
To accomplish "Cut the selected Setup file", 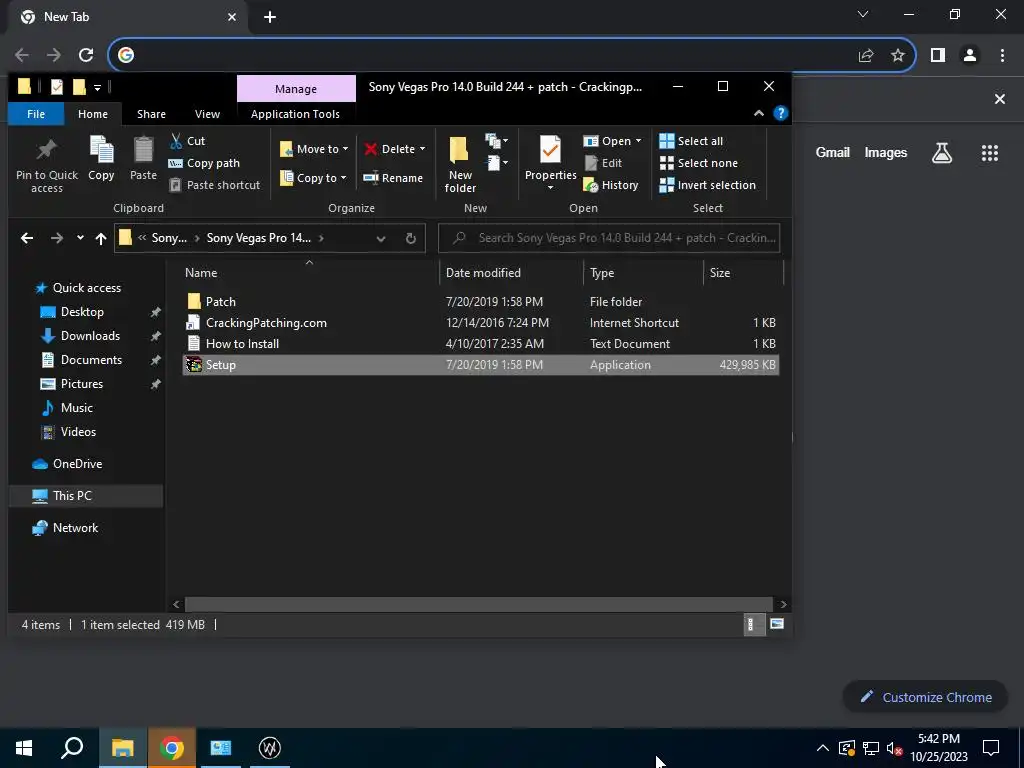I will pyautogui.click(x=187, y=141).
